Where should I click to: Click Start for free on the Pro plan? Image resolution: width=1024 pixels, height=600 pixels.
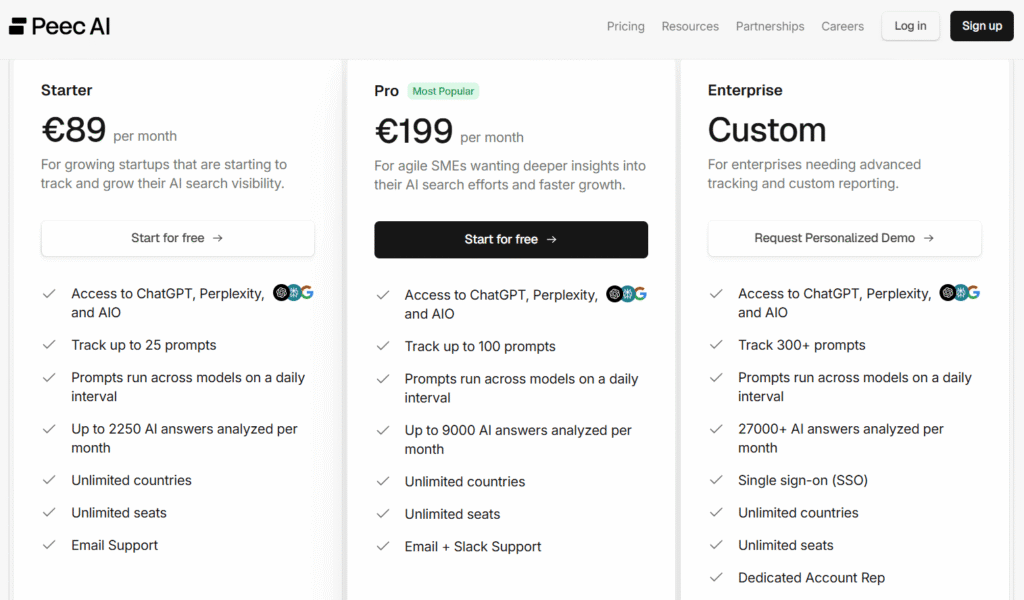tap(511, 240)
